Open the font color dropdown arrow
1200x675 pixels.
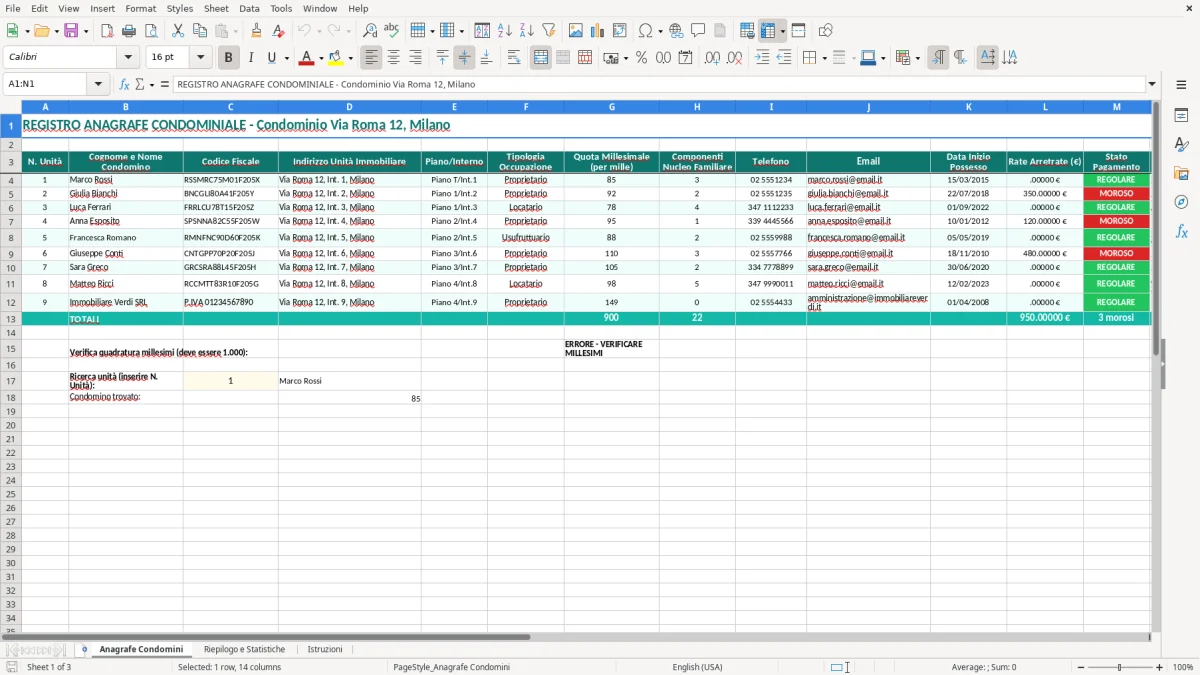[x=320, y=58]
